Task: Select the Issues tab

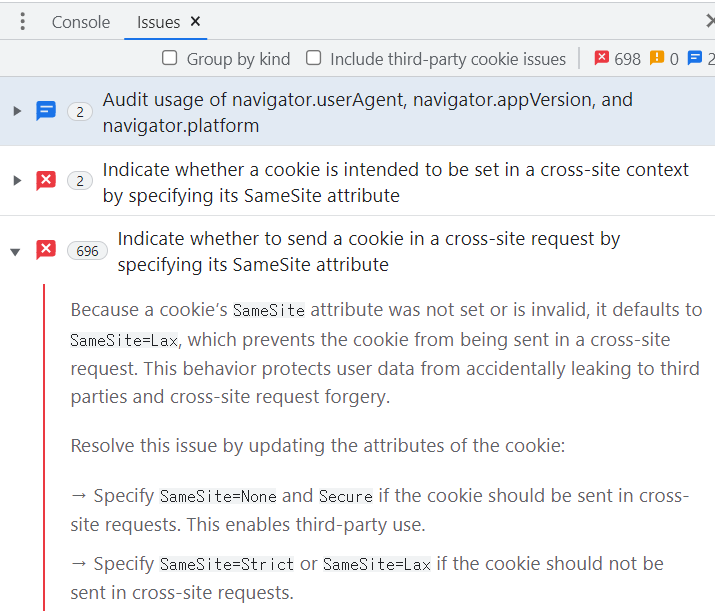Action: [x=158, y=22]
